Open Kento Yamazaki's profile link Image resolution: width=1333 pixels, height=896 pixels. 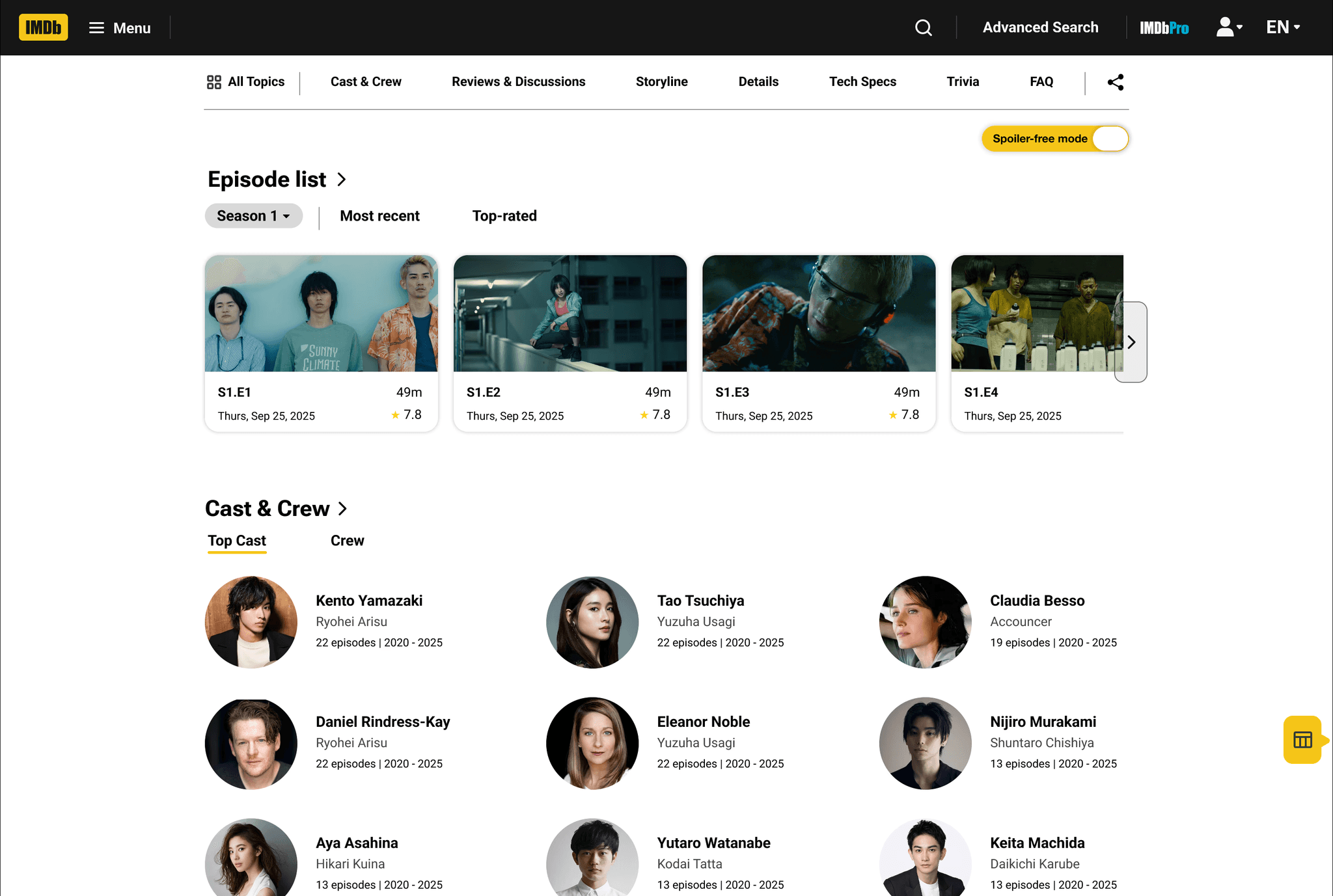coord(368,601)
